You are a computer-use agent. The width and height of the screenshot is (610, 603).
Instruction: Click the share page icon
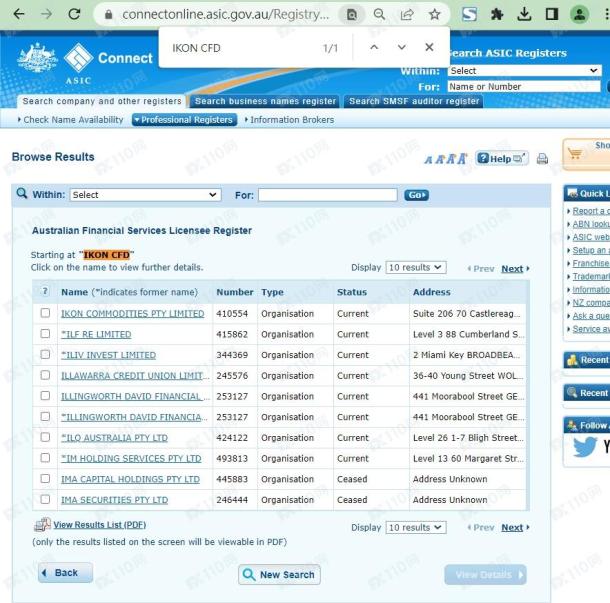408,15
